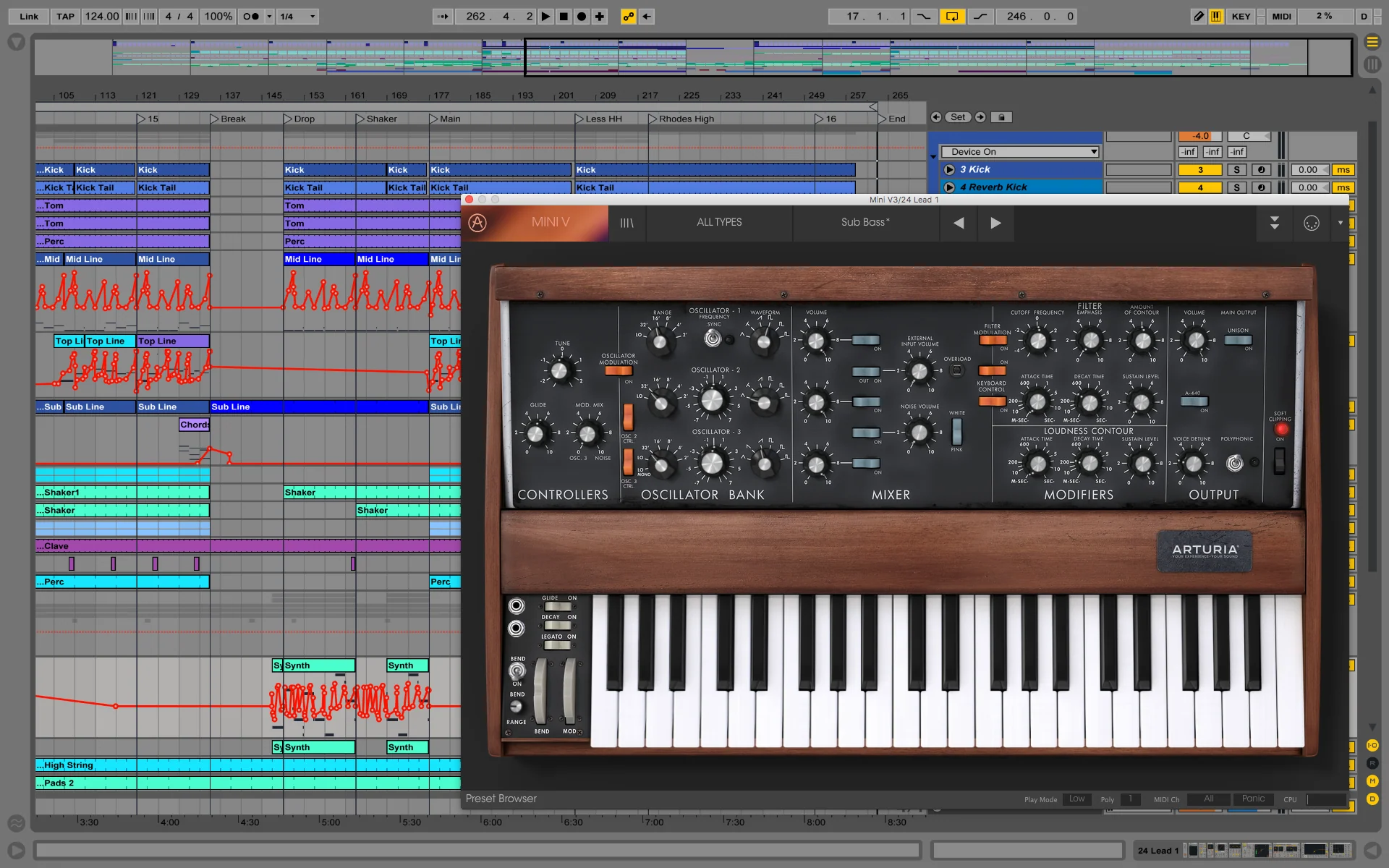Viewport: 1389px width, 868px height.
Task: Open the MIDI Ch All selector
Action: tap(1208, 799)
